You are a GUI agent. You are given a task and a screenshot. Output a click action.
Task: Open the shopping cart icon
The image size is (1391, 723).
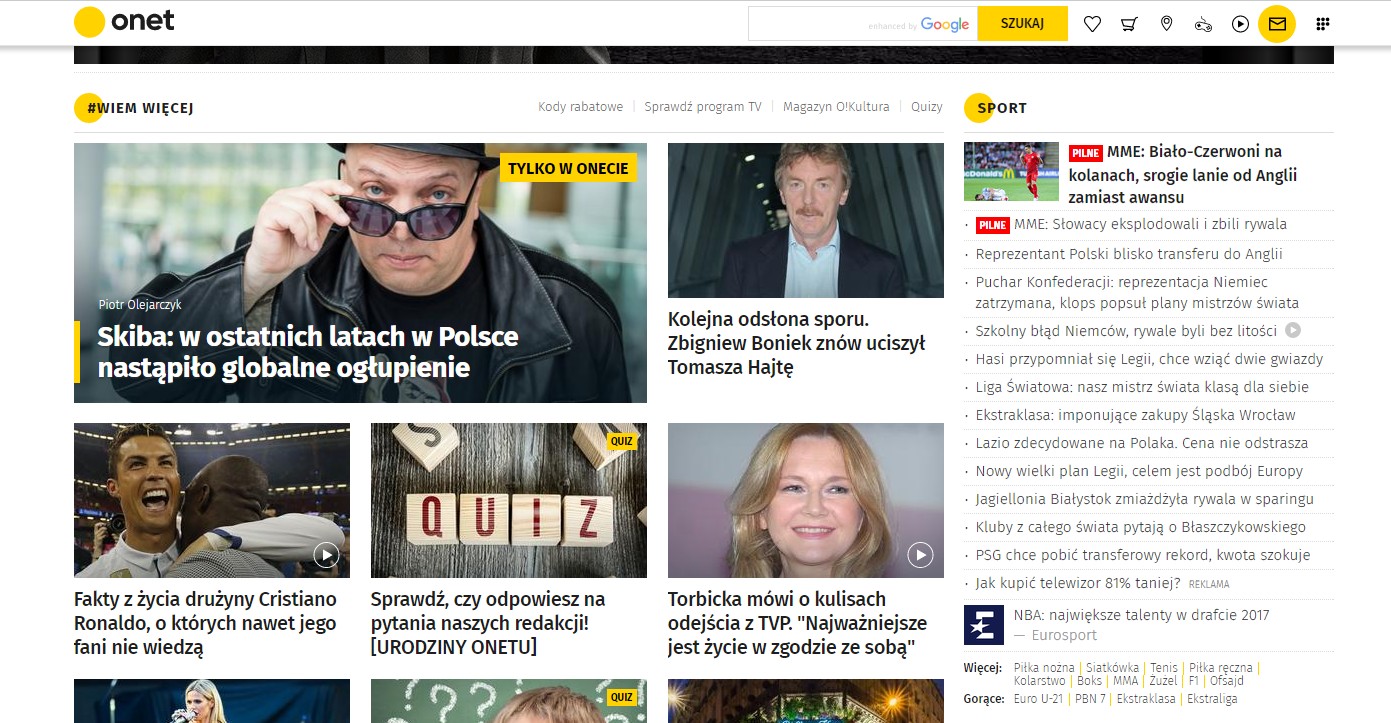click(1129, 24)
